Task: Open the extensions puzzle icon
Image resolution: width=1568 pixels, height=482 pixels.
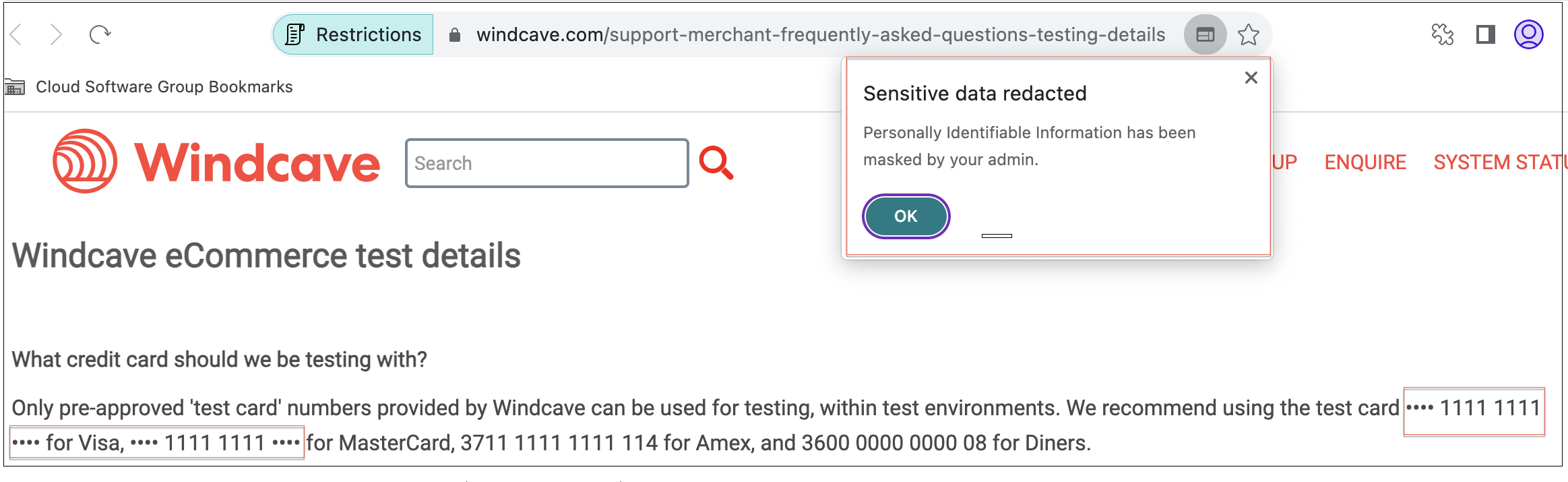Action: point(1443,34)
